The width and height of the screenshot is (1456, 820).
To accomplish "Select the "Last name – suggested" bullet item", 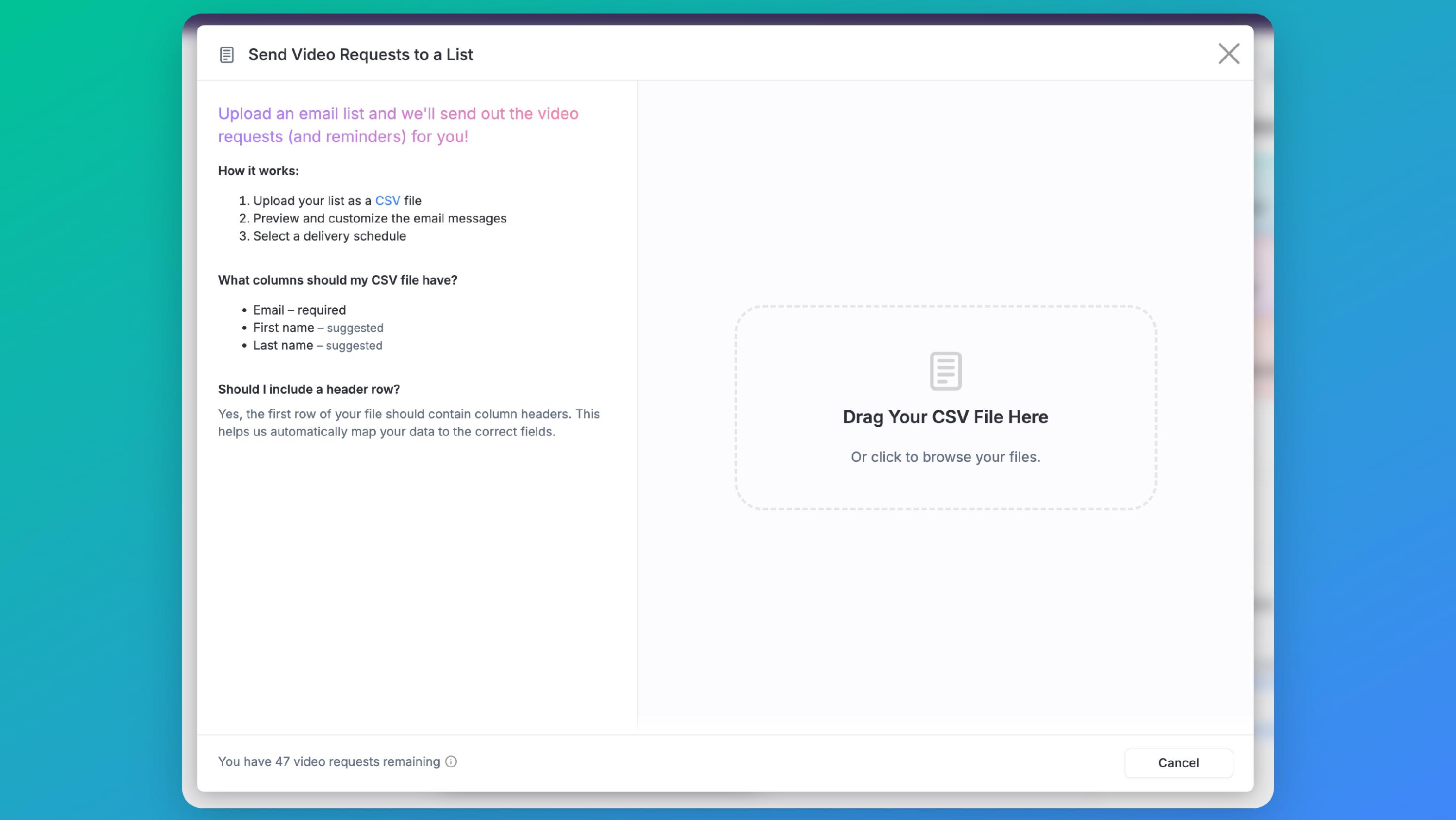I will coord(317,345).
